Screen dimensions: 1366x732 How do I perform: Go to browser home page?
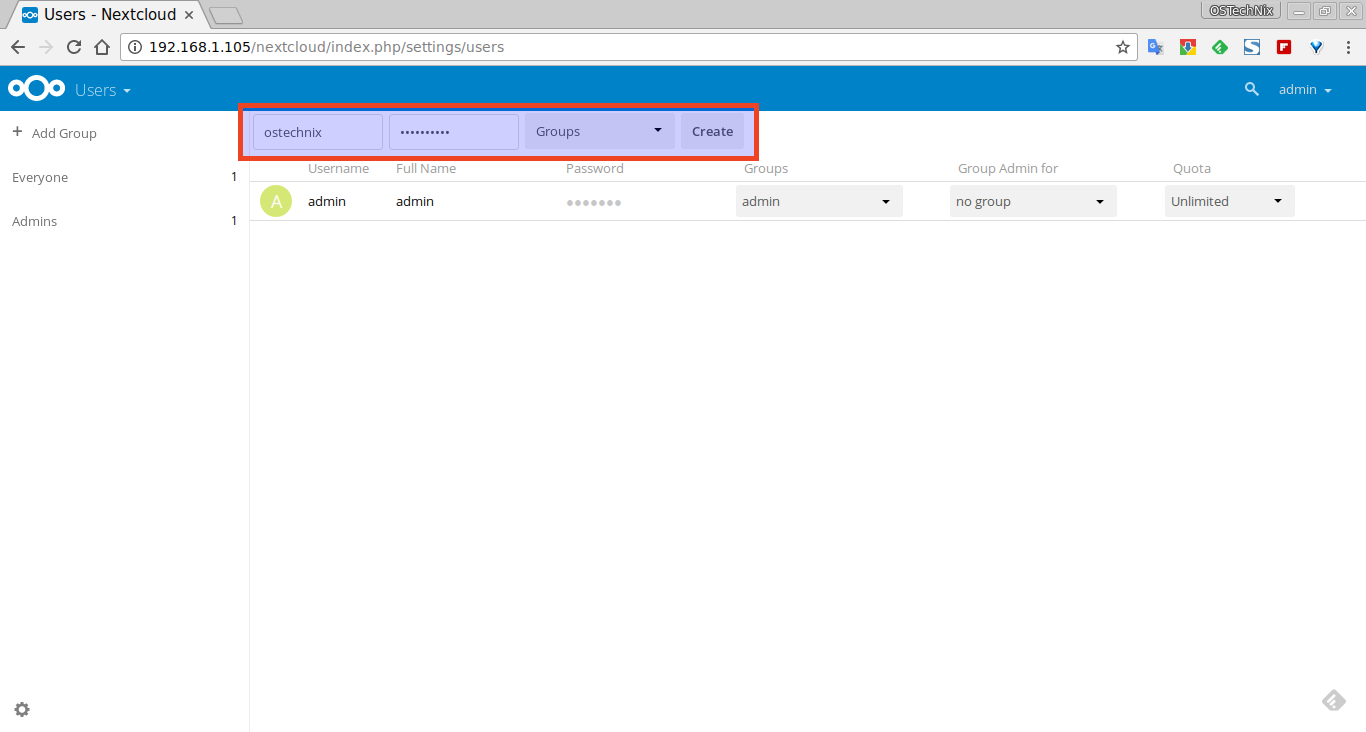[101, 47]
